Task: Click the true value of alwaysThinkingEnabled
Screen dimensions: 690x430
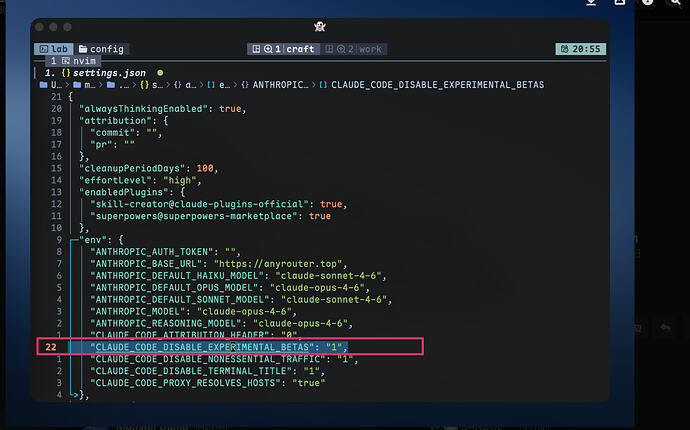Action: pos(230,109)
